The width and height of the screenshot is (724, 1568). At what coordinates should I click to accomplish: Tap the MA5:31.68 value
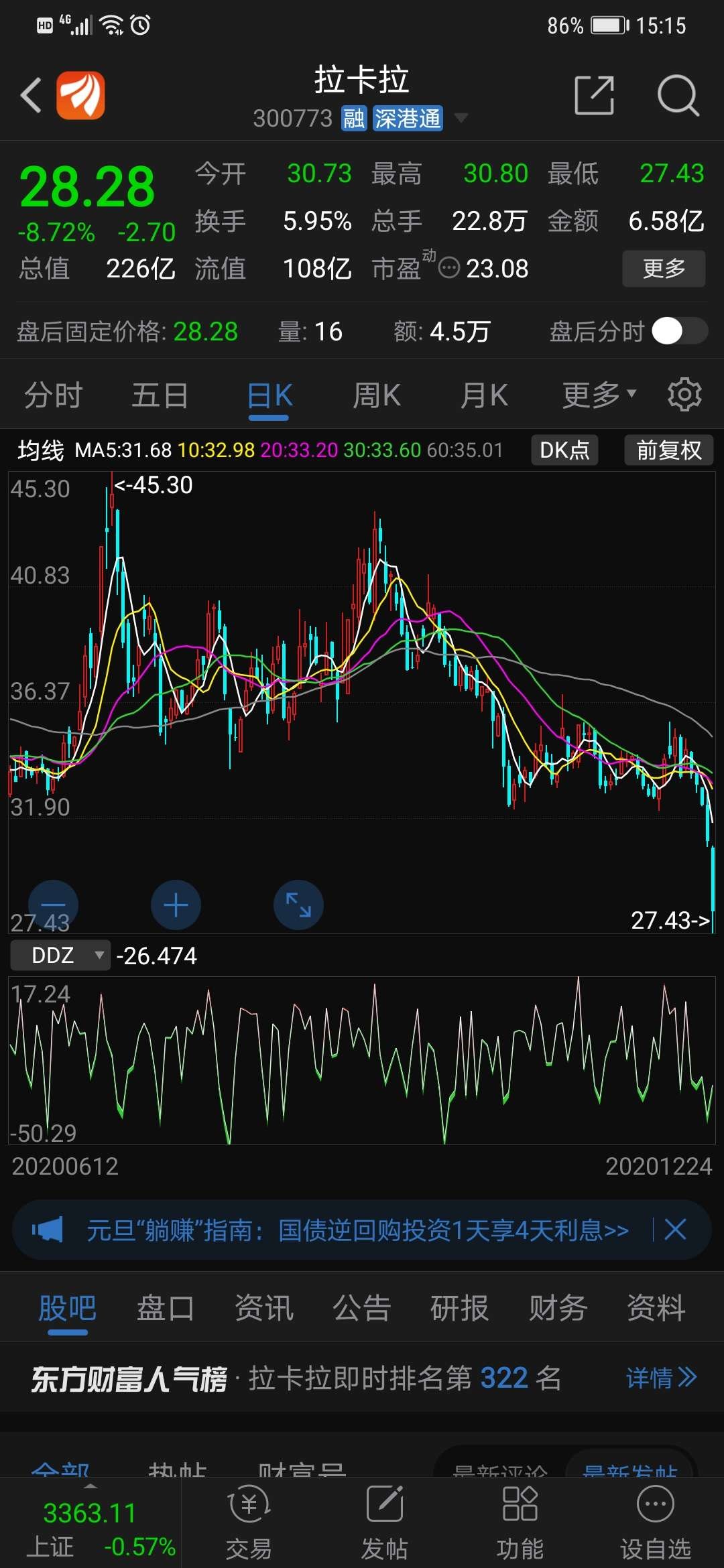point(123,450)
